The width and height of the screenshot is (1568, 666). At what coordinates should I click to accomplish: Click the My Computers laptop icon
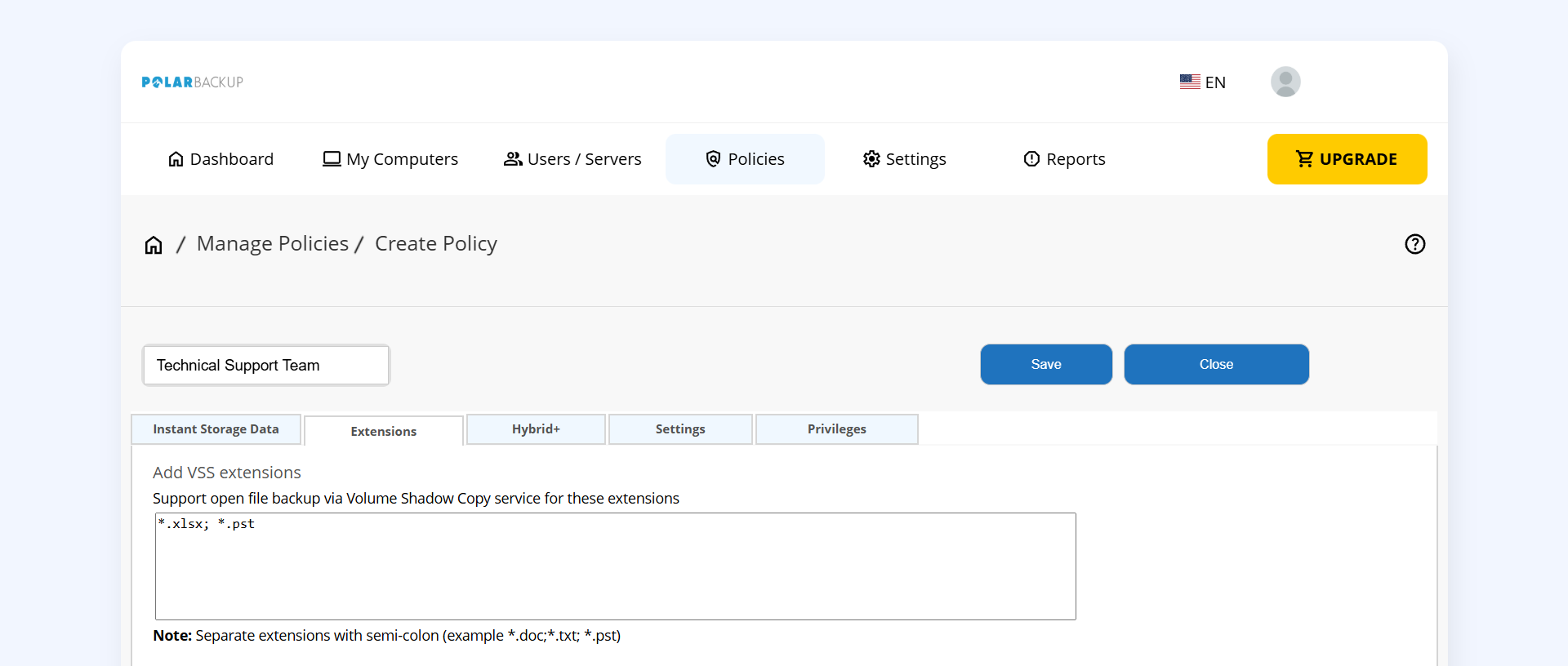tap(332, 159)
